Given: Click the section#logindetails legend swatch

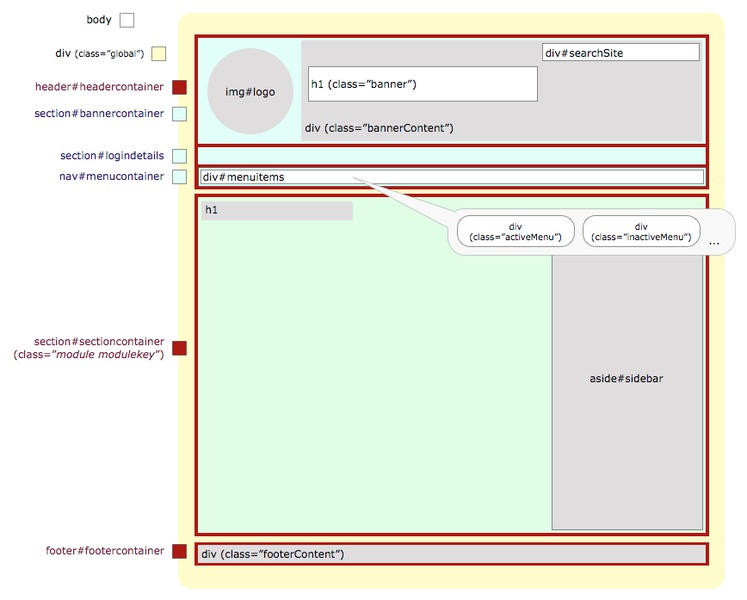Looking at the screenshot, I should [x=179, y=156].
